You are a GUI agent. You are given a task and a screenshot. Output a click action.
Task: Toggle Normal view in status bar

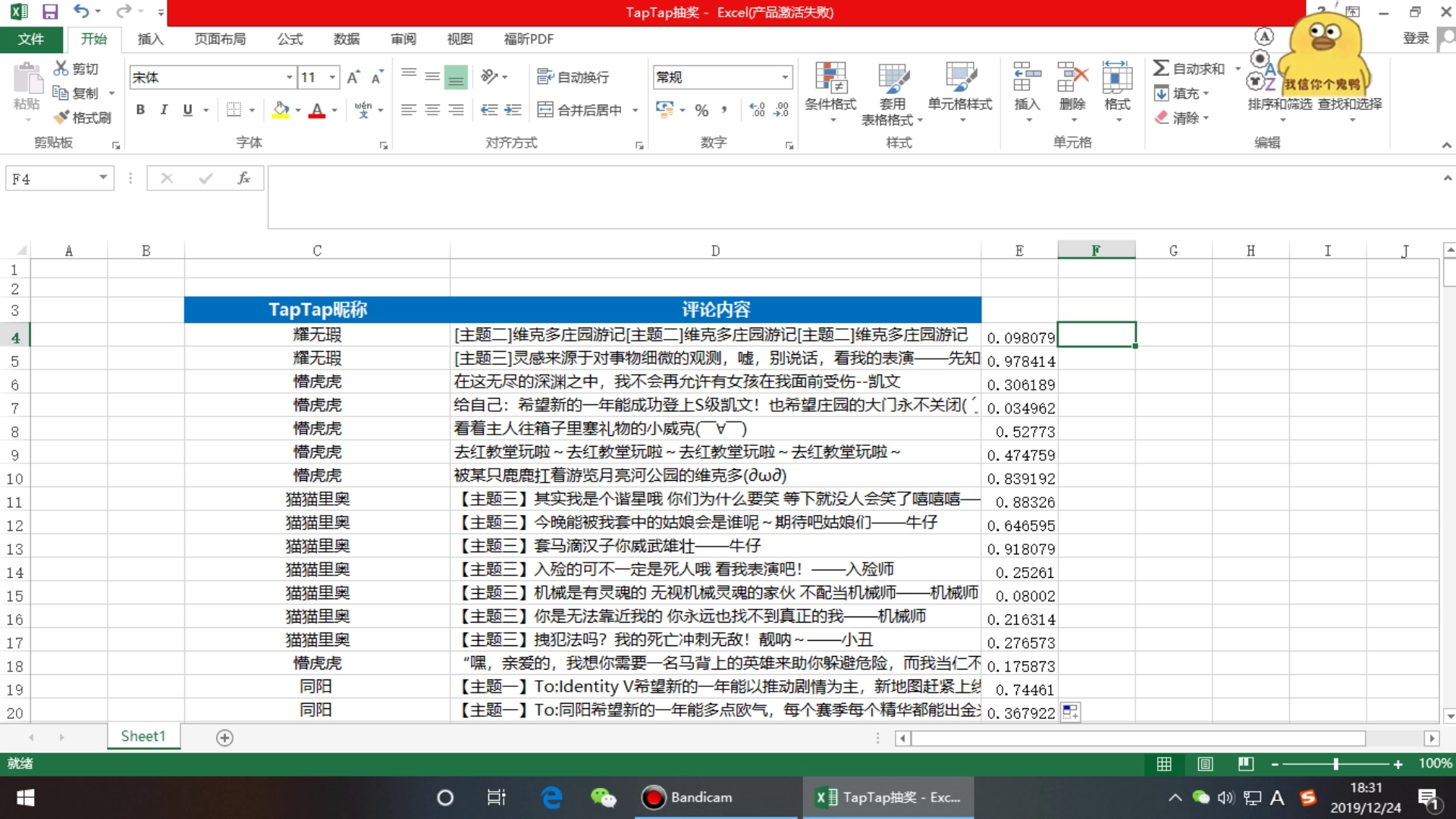tap(1164, 764)
